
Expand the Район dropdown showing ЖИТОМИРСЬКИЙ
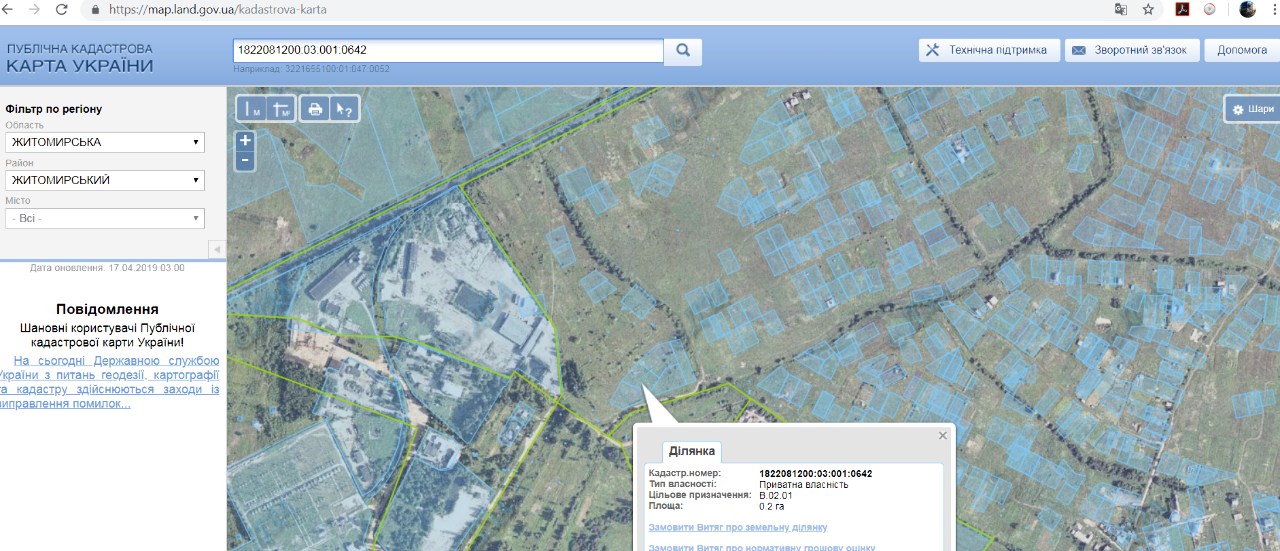pyautogui.click(x=105, y=180)
